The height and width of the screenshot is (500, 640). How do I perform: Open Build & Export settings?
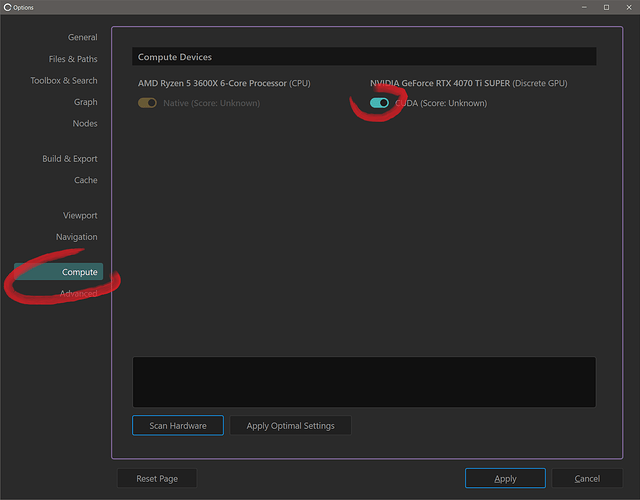tap(70, 158)
